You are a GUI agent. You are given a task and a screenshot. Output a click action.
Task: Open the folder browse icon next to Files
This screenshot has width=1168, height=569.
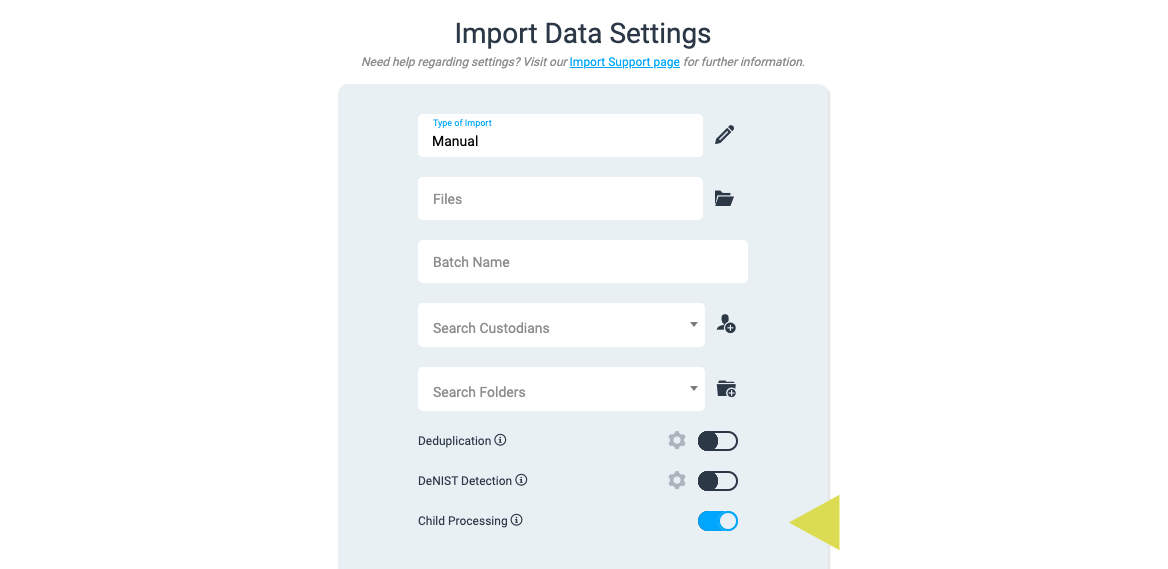coord(725,199)
